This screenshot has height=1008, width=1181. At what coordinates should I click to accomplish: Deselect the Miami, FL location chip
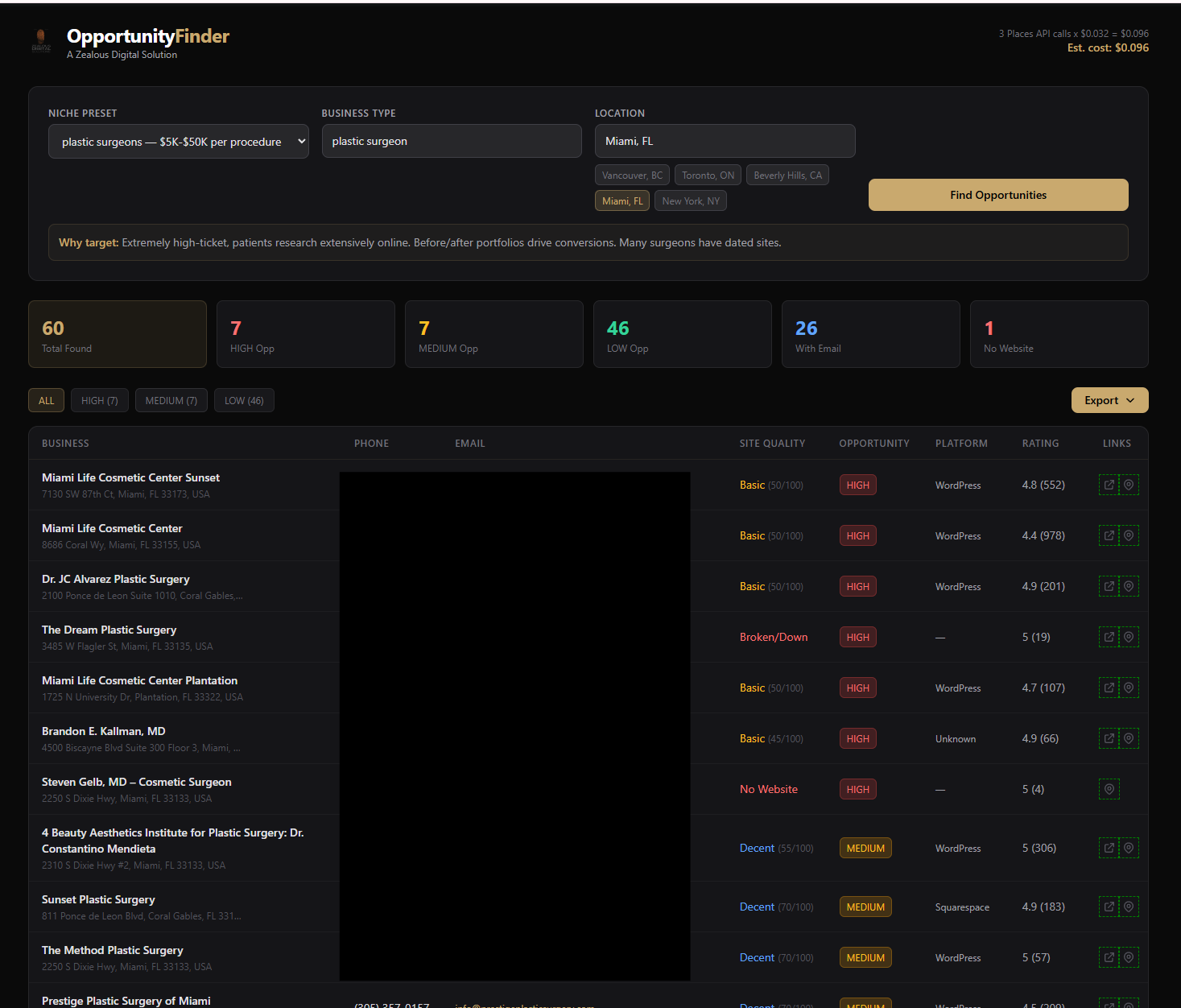[x=621, y=200]
